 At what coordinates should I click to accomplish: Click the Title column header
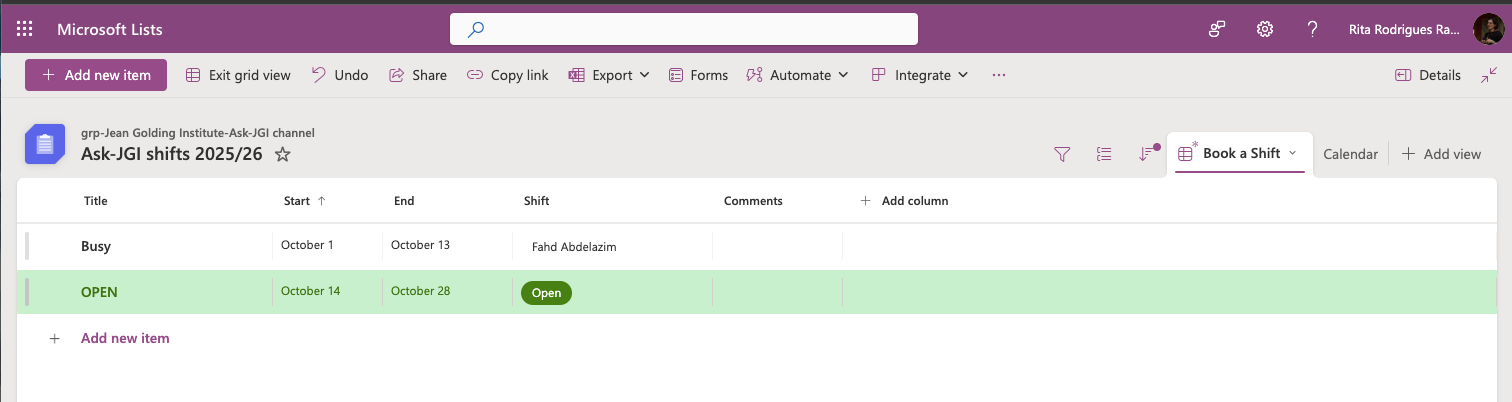[95, 201]
